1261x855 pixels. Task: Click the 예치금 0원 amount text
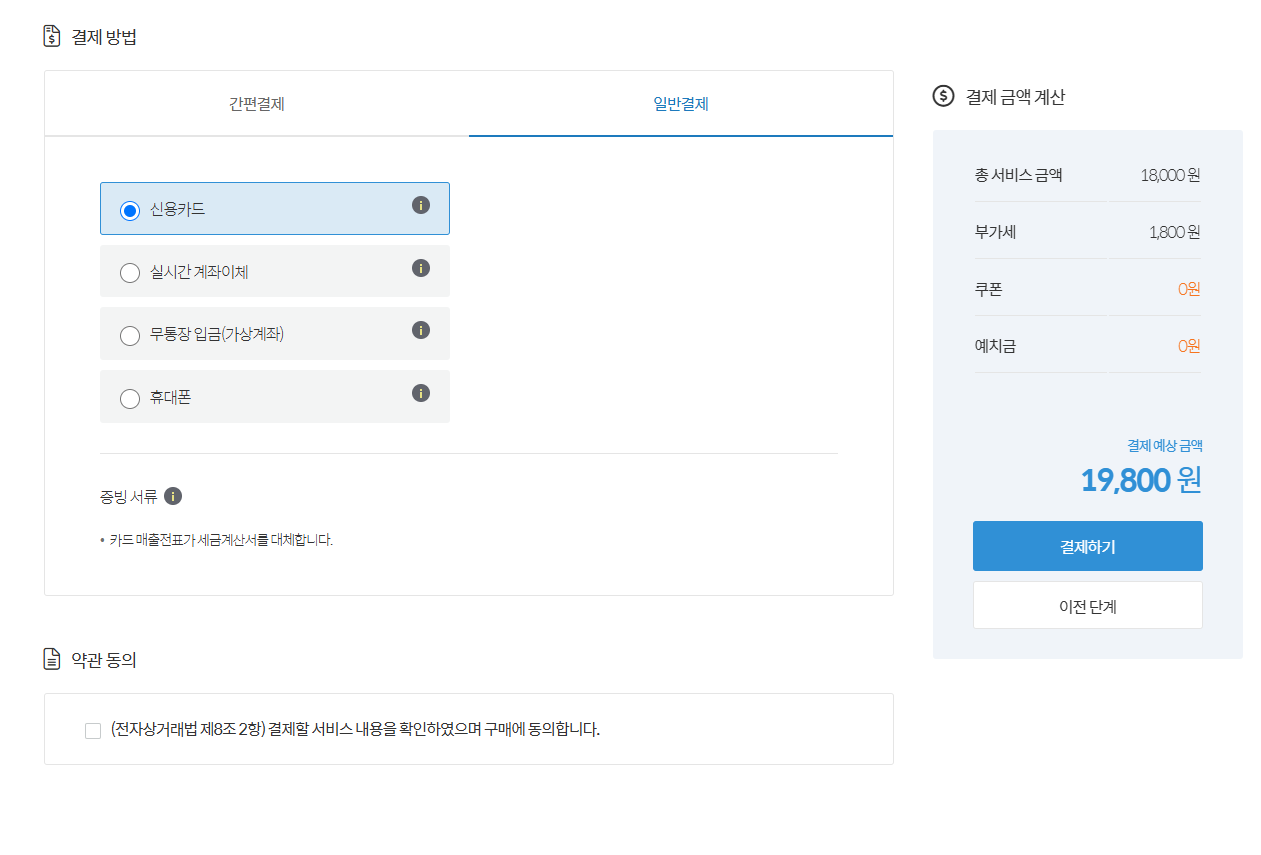pyautogui.click(x=1189, y=346)
